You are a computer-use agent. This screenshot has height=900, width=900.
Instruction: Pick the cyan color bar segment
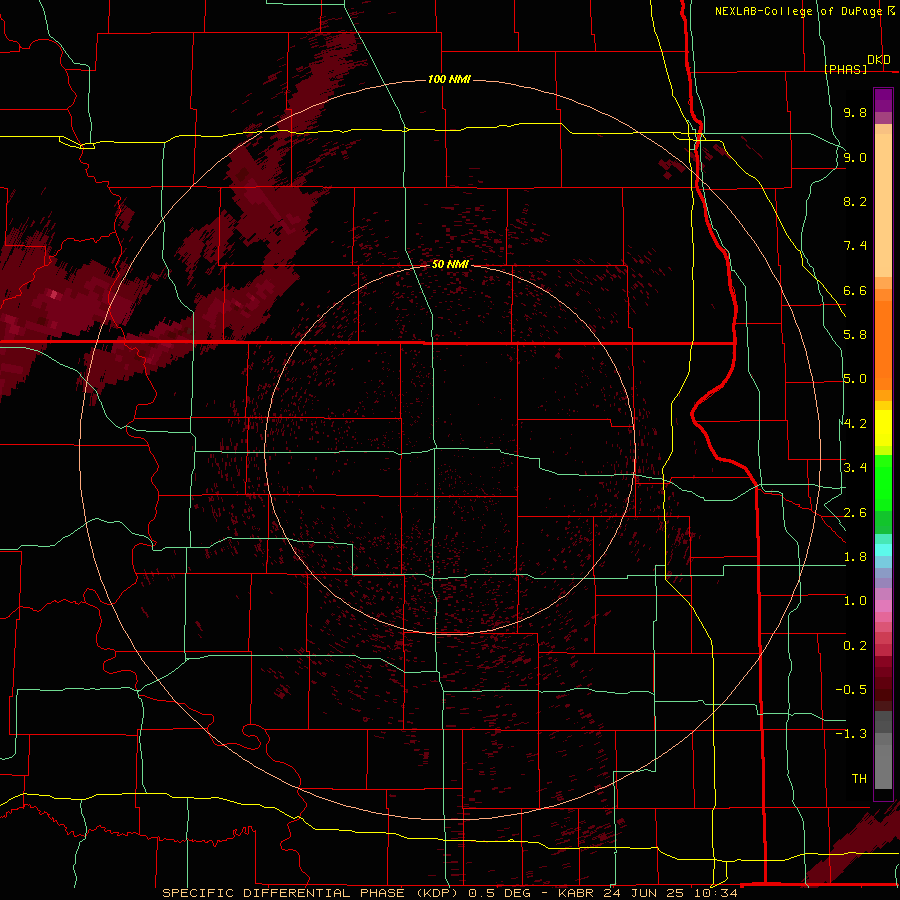pos(883,550)
